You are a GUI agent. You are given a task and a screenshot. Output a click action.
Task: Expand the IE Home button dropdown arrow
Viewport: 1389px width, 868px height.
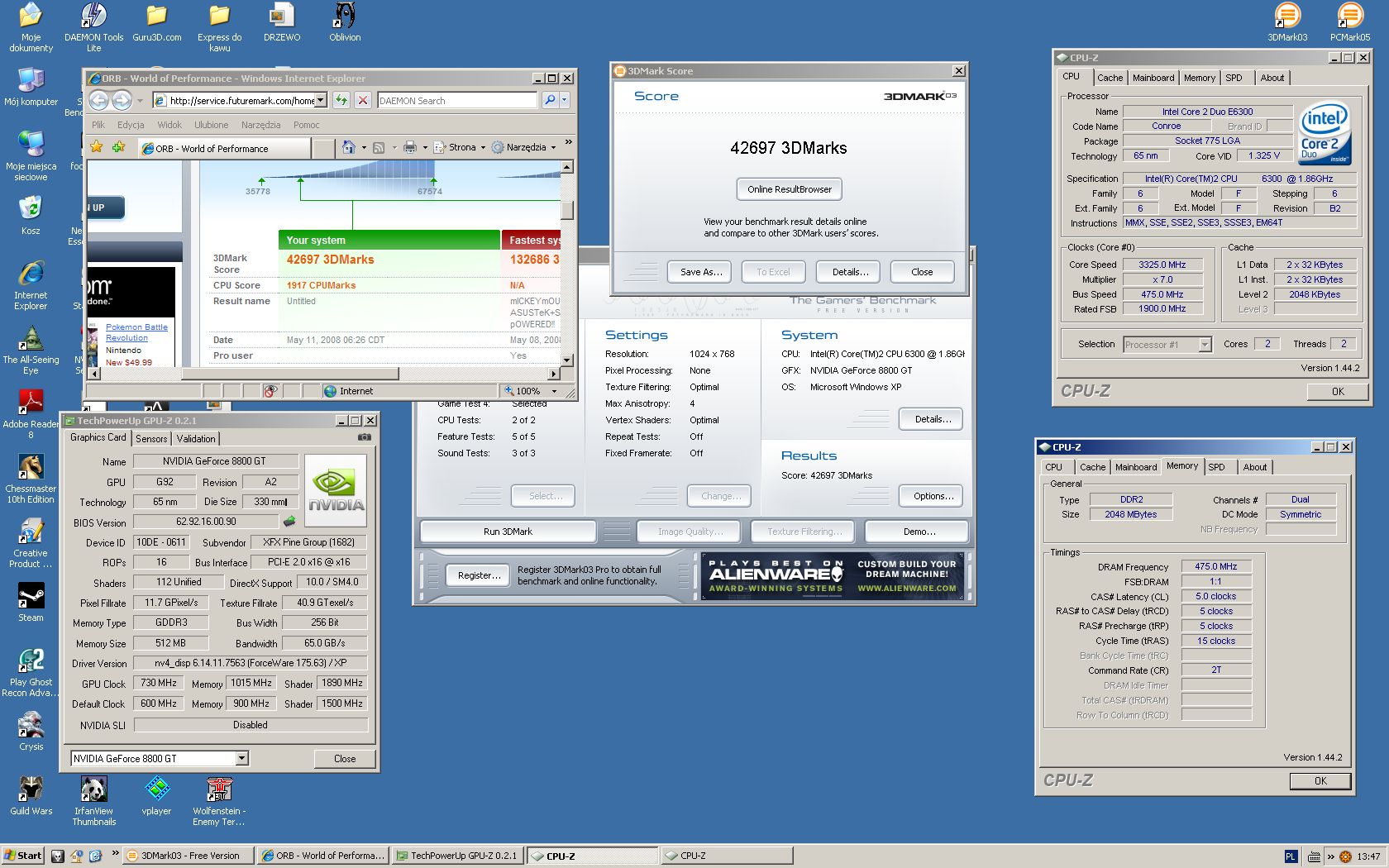pos(364,147)
